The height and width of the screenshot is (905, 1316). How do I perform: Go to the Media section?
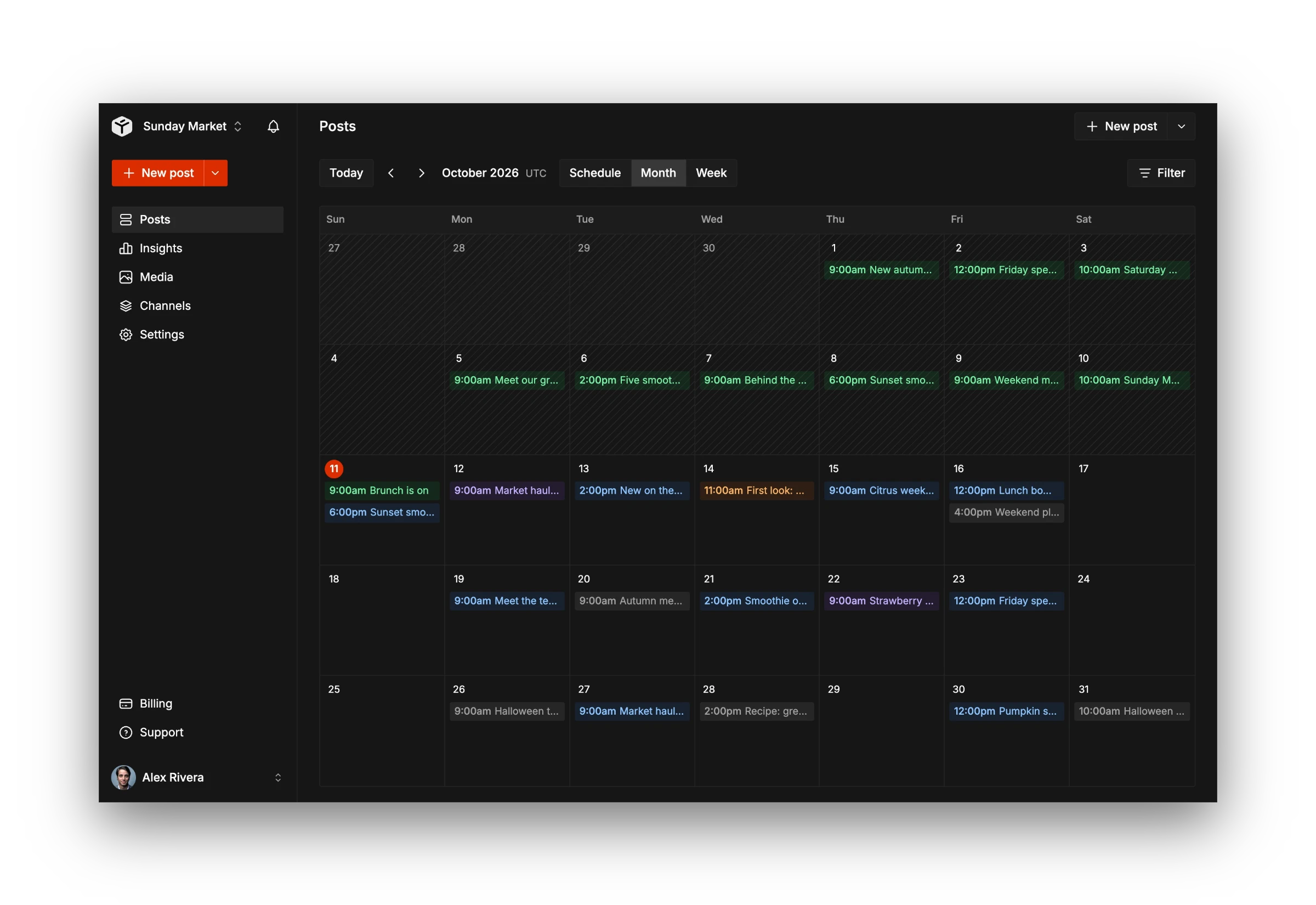(x=197, y=277)
